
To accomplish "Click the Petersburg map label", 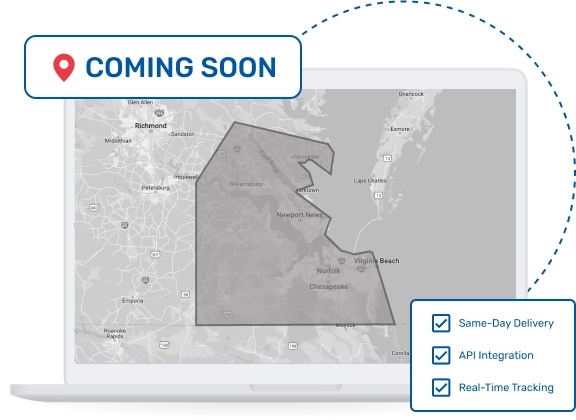I will [x=155, y=188].
